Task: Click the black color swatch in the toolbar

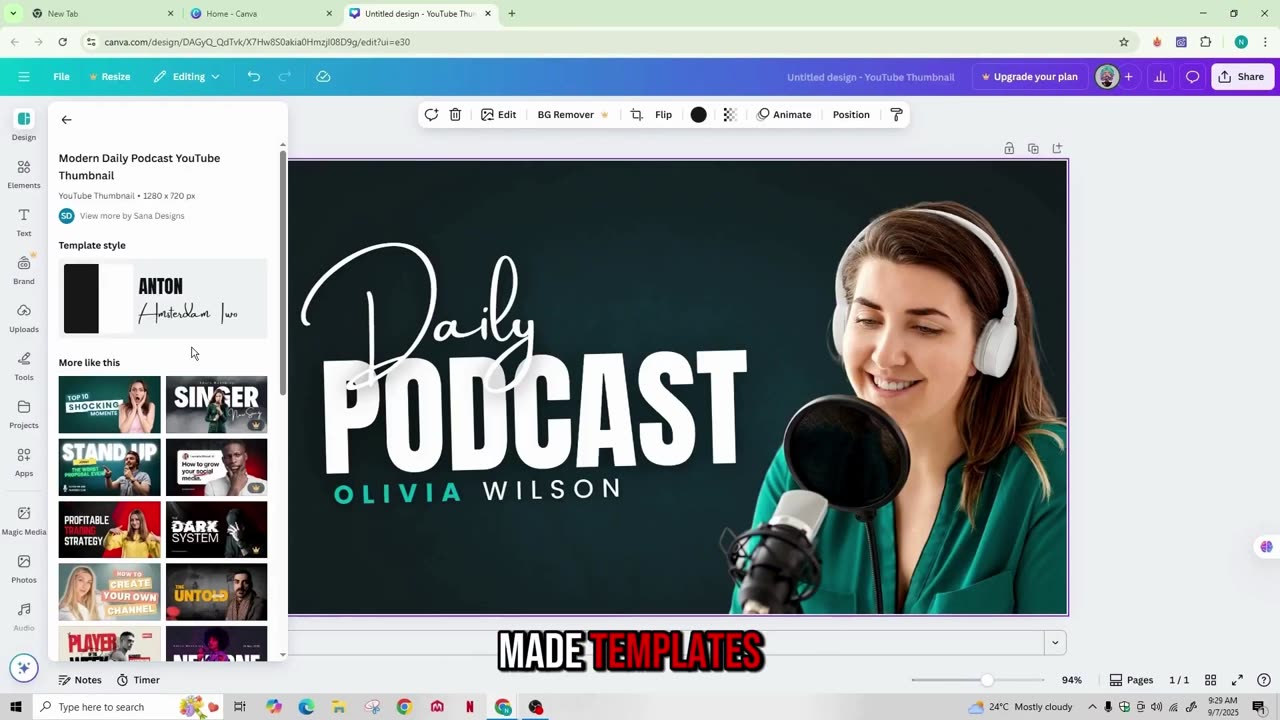Action: click(x=699, y=115)
